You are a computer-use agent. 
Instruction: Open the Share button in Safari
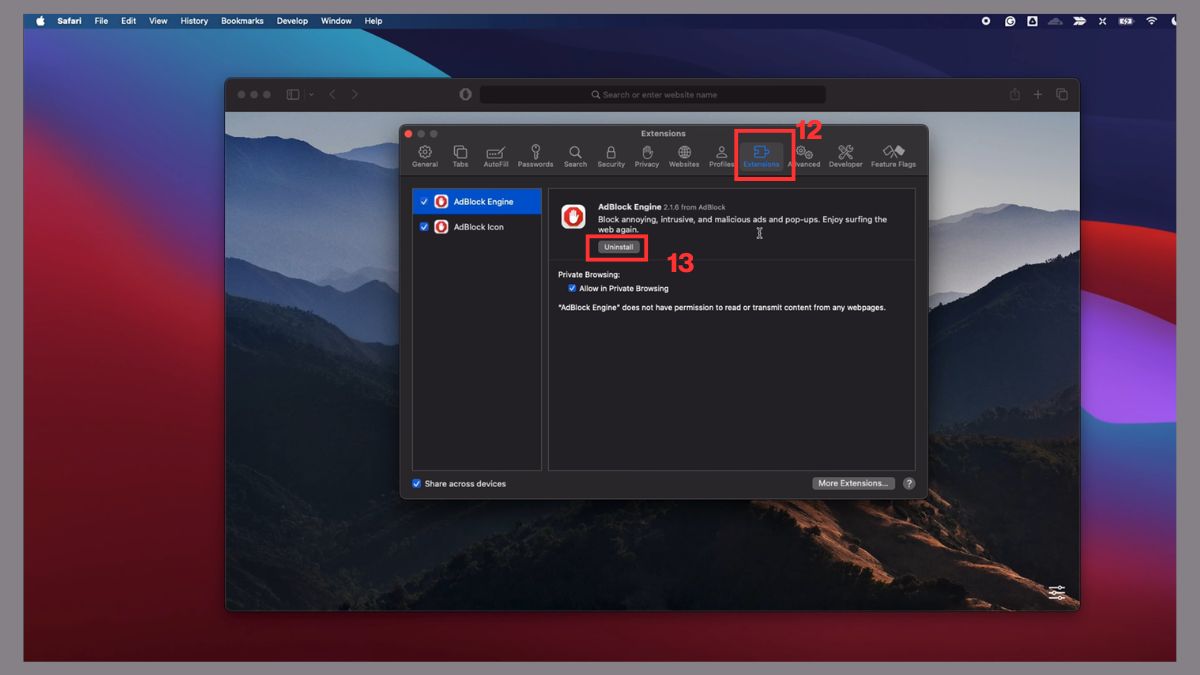(x=1015, y=94)
